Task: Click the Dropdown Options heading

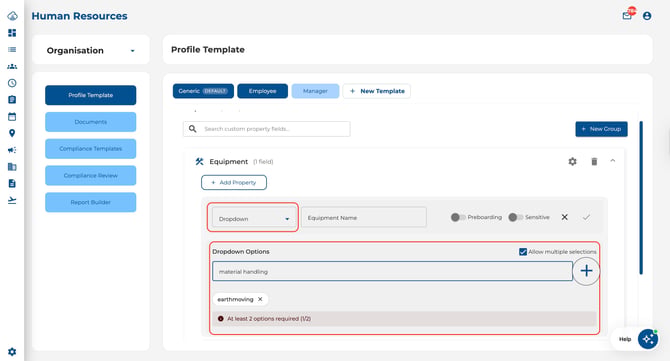Action: point(241,252)
